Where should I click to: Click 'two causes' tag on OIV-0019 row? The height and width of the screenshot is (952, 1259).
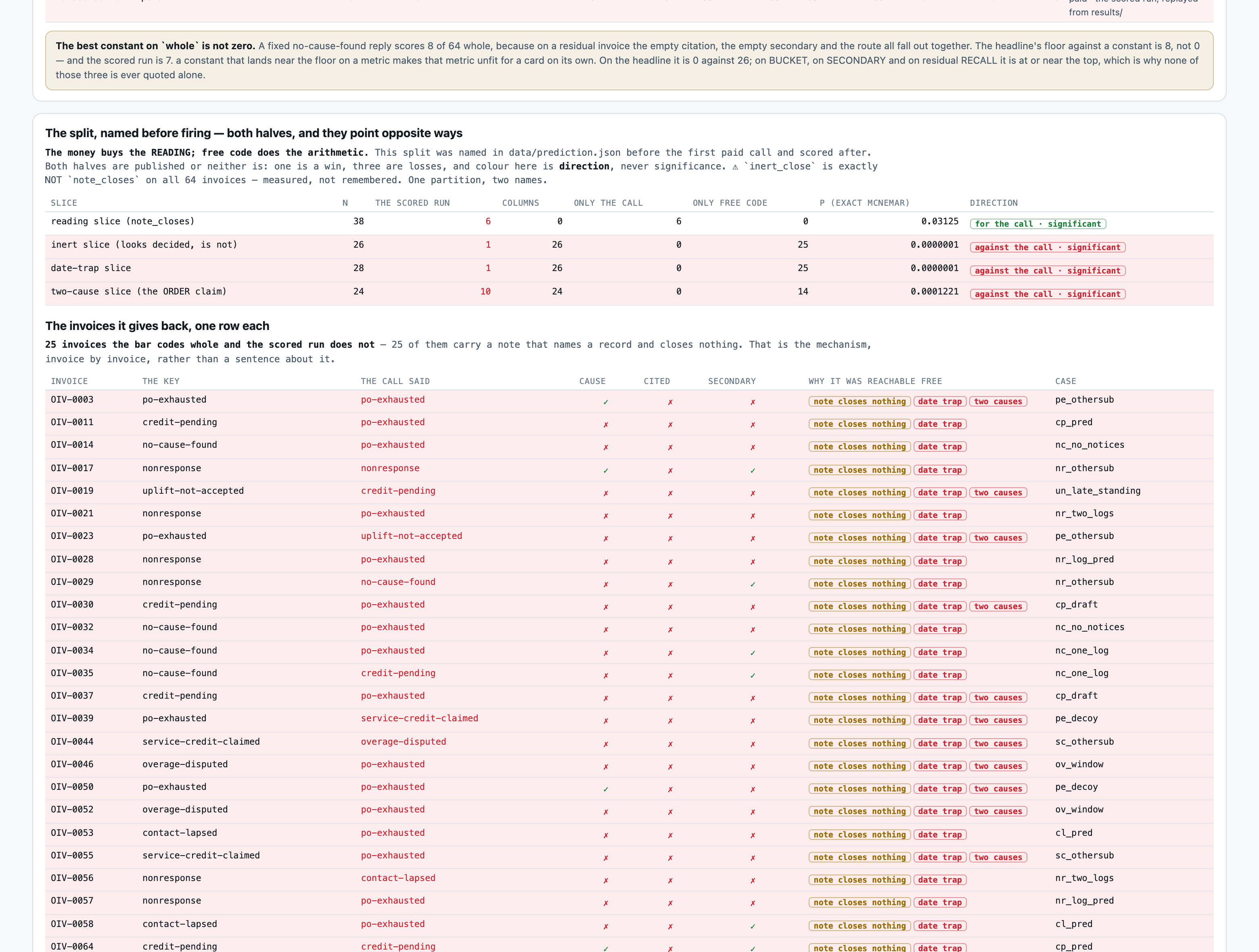[998, 493]
